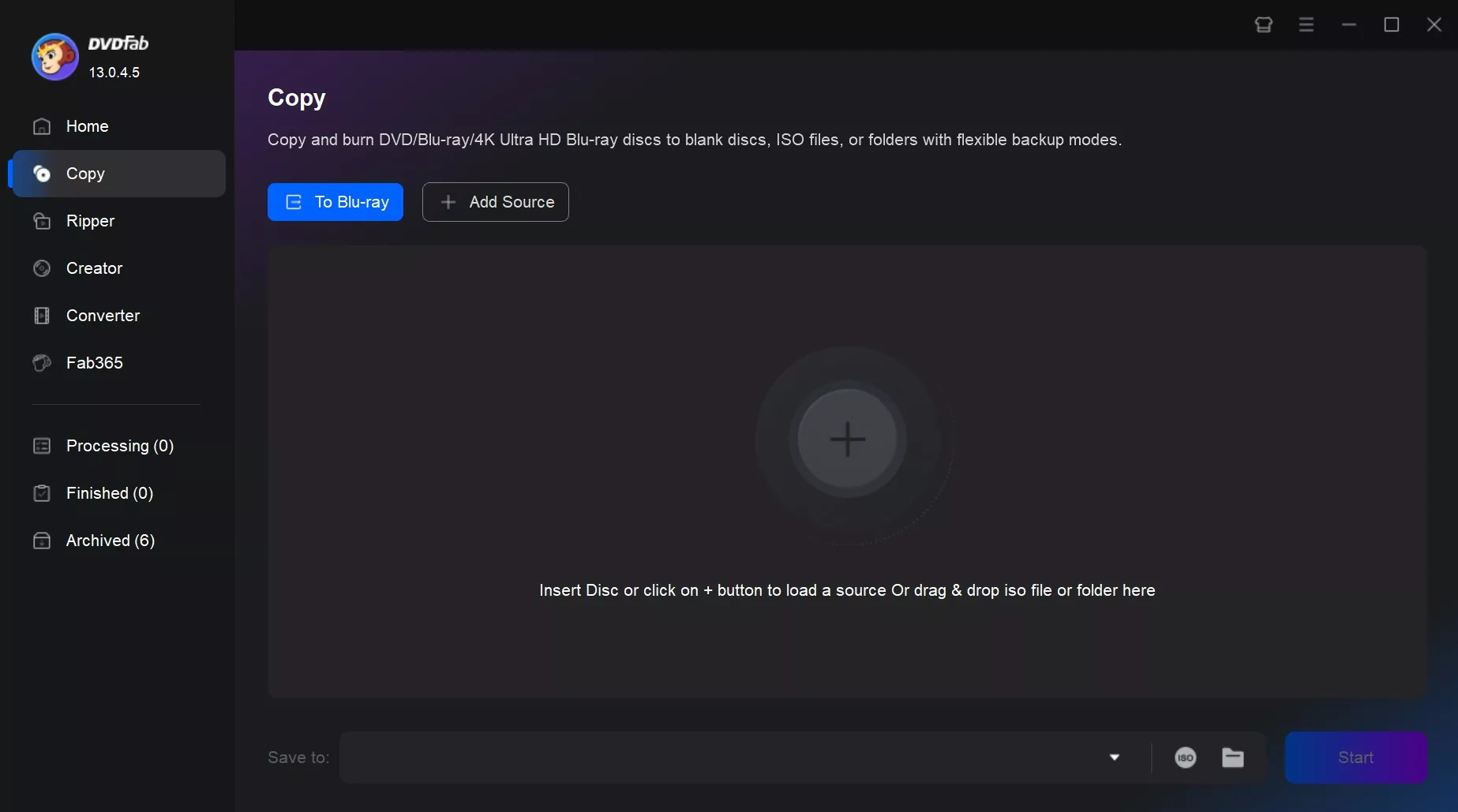Save output as ISO file
Viewport: 1458px width, 812px height.
tap(1185, 758)
